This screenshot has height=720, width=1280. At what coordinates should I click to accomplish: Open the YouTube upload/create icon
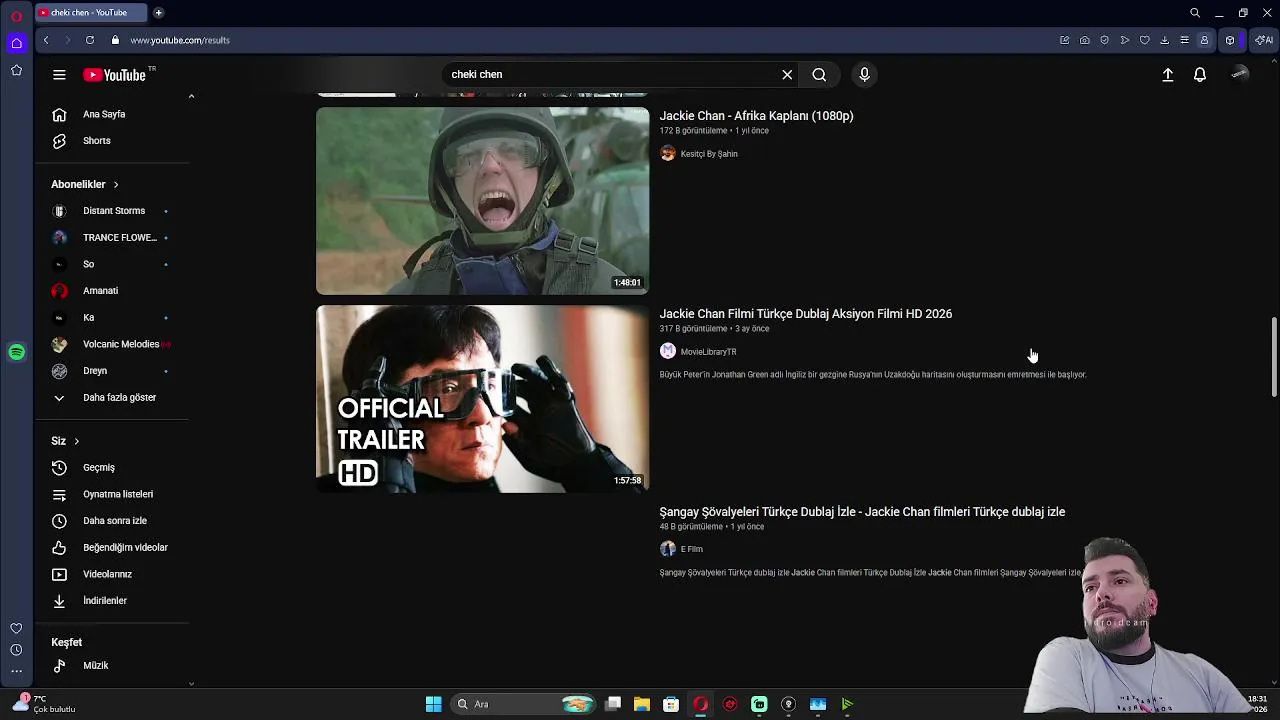tap(1167, 75)
